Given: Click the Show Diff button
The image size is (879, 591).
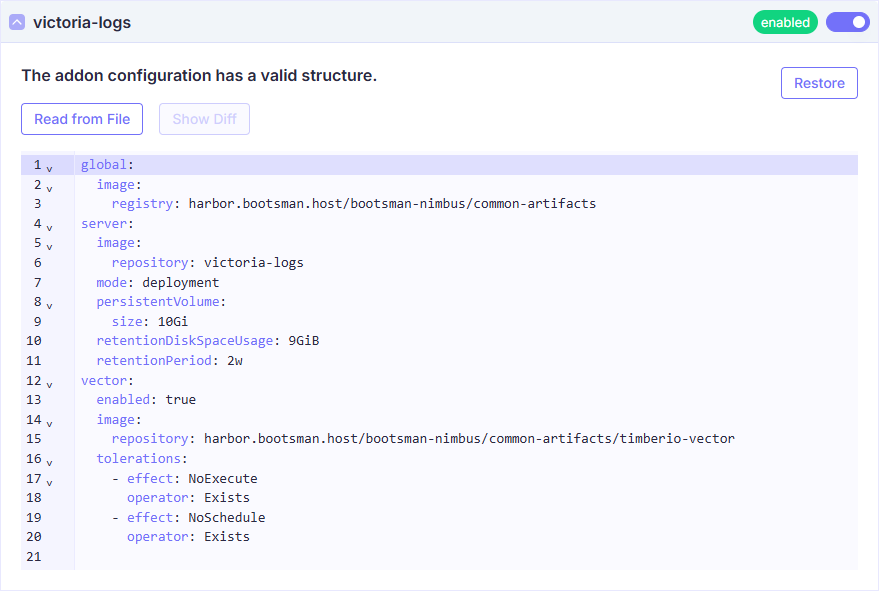Looking at the screenshot, I should (204, 119).
